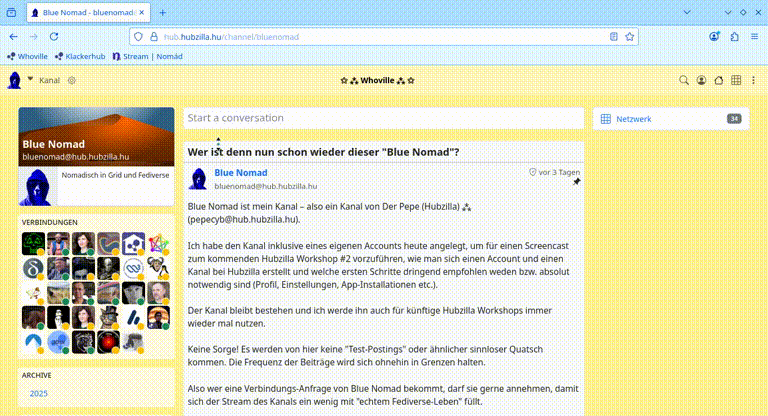Viewport: 768px width, 416px height.
Task: Expand the channel avatar dropdown arrow
Action: 30,79
